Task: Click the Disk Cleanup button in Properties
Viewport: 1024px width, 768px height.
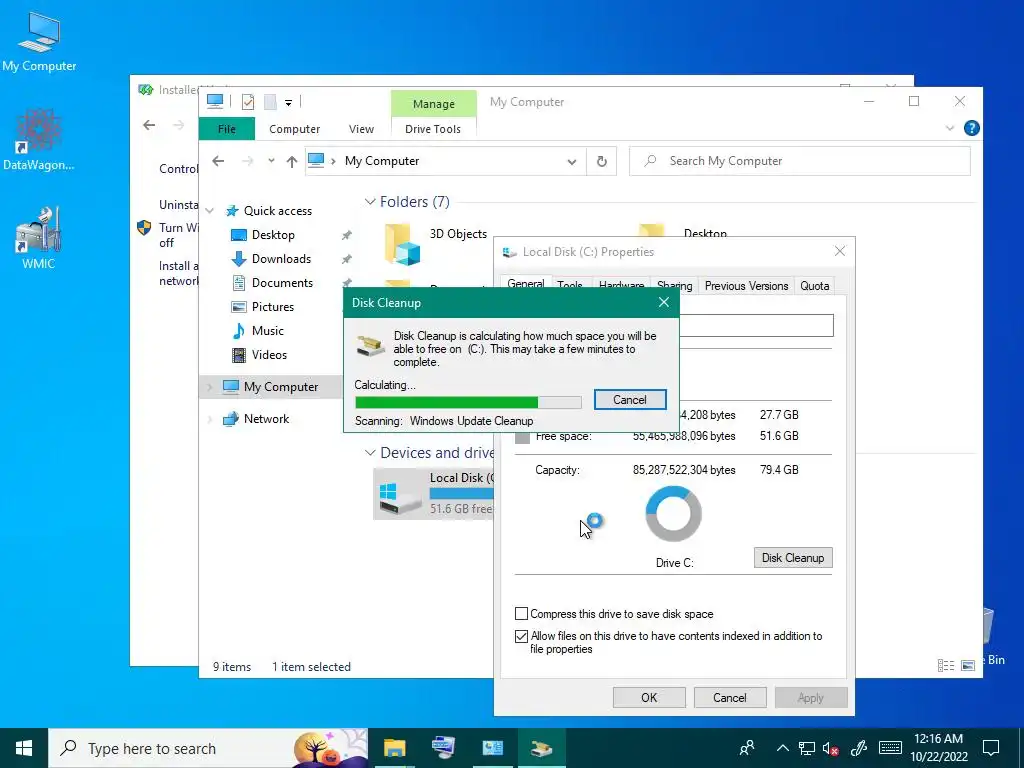Action: tap(793, 558)
